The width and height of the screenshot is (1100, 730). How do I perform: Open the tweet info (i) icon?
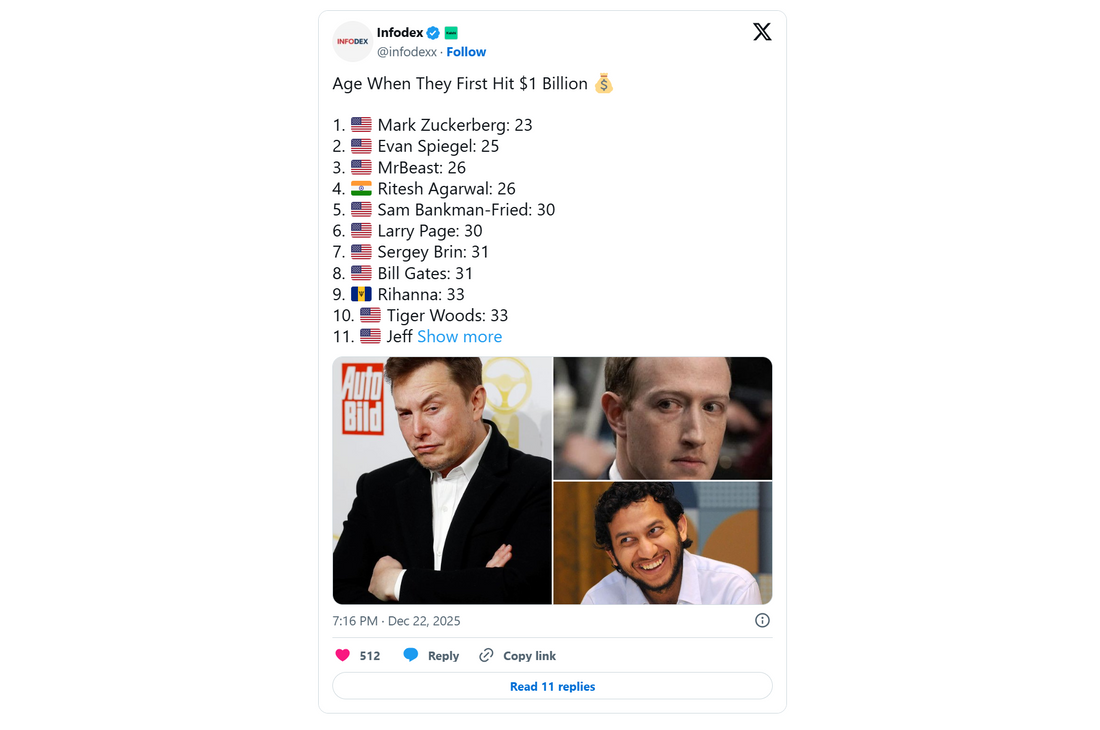click(x=762, y=620)
